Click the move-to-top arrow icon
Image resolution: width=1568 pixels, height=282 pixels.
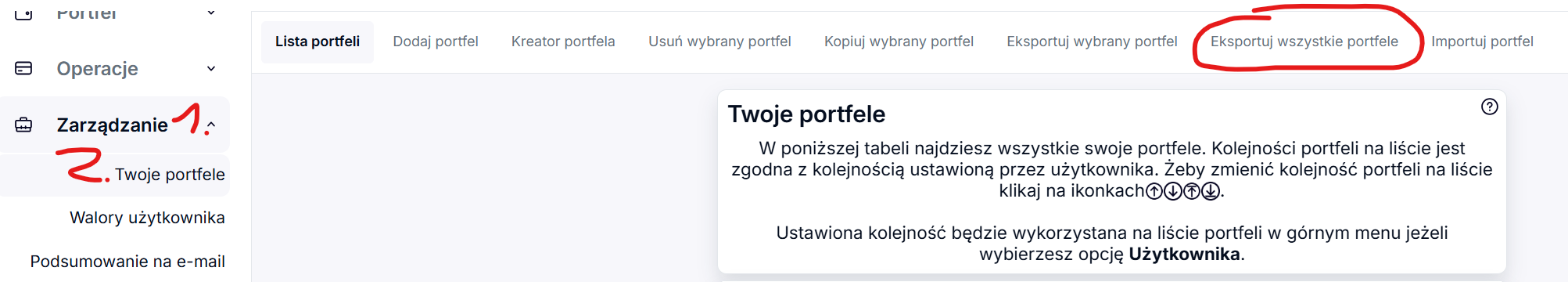coord(1192,191)
